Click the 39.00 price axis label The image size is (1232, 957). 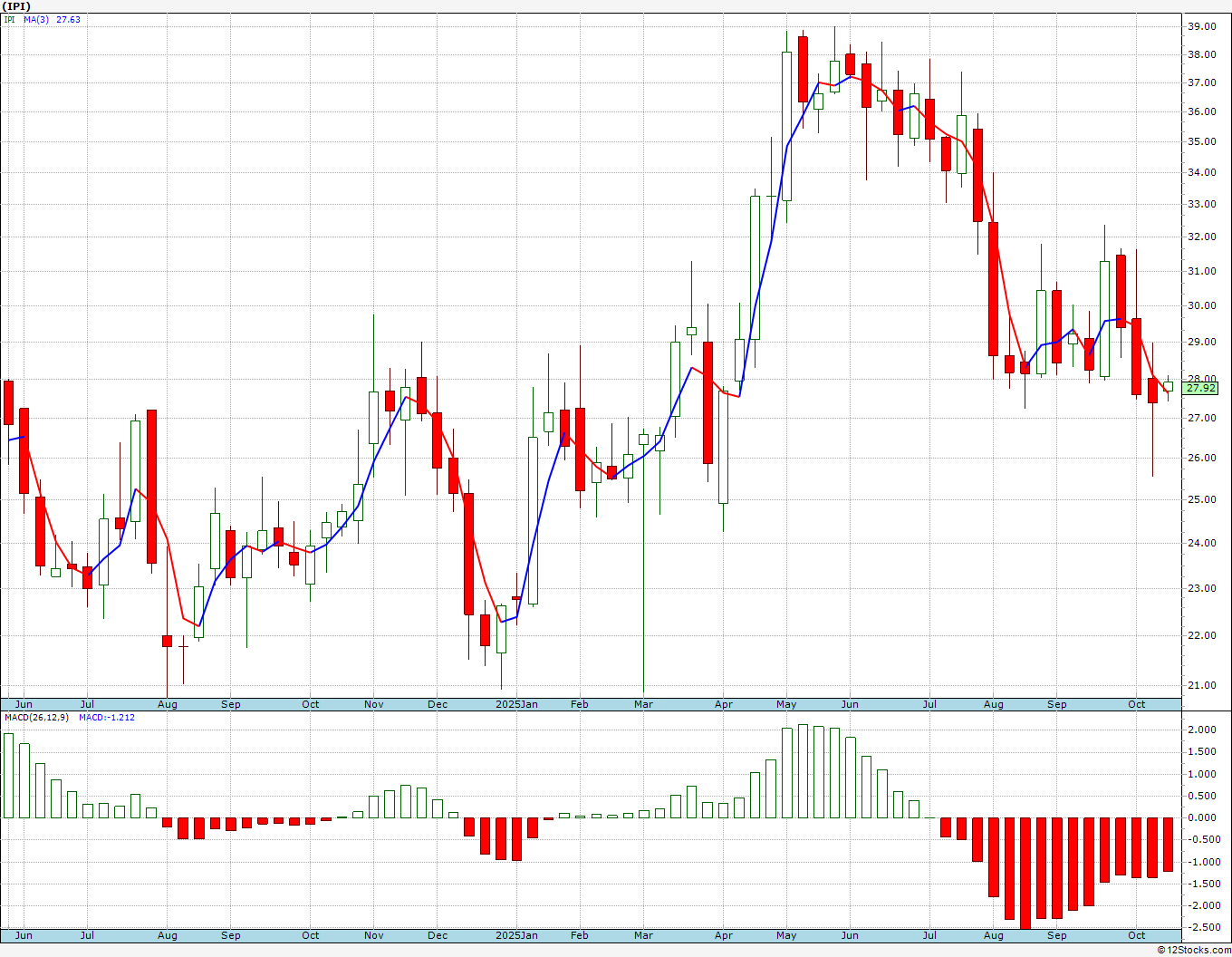click(1201, 27)
